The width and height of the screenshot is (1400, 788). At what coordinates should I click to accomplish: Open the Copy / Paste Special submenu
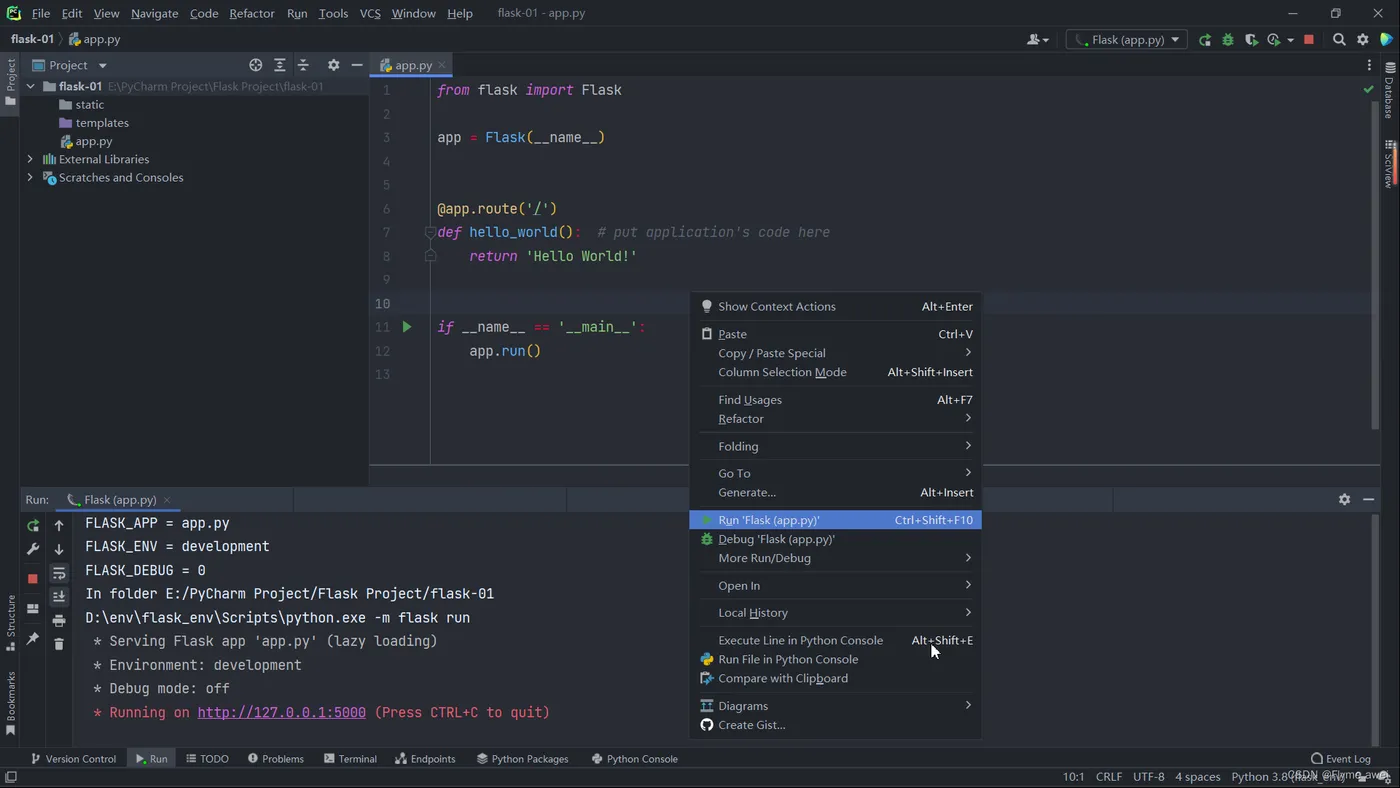(836, 353)
